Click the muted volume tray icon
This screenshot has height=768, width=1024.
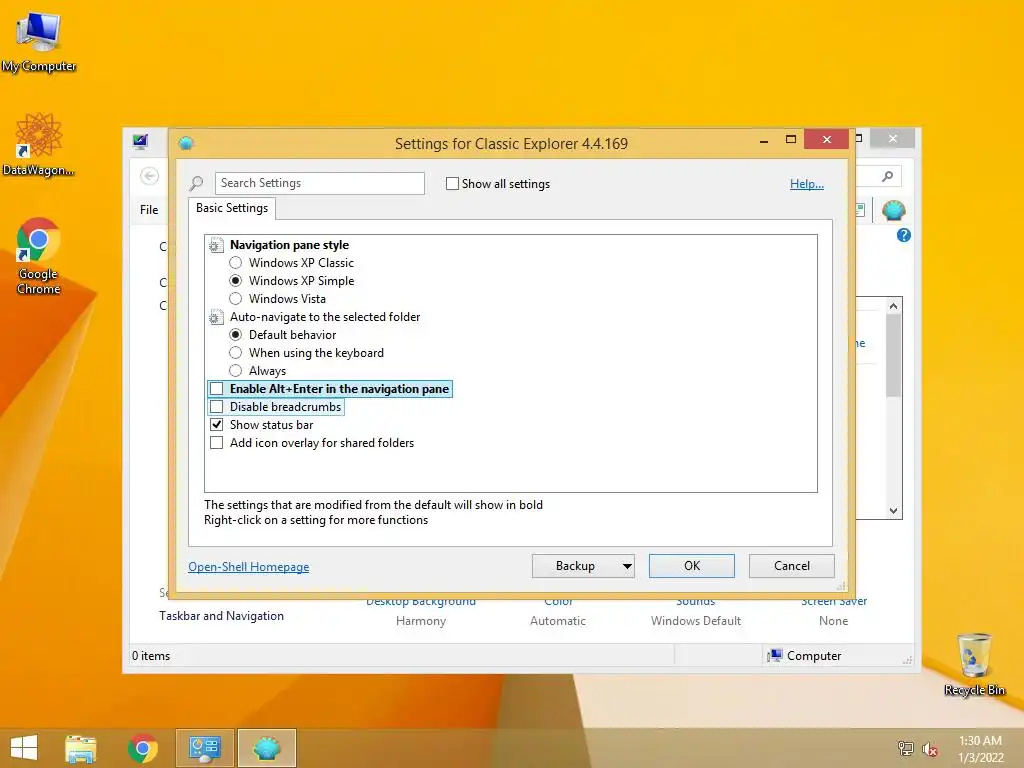click(930, 749)
